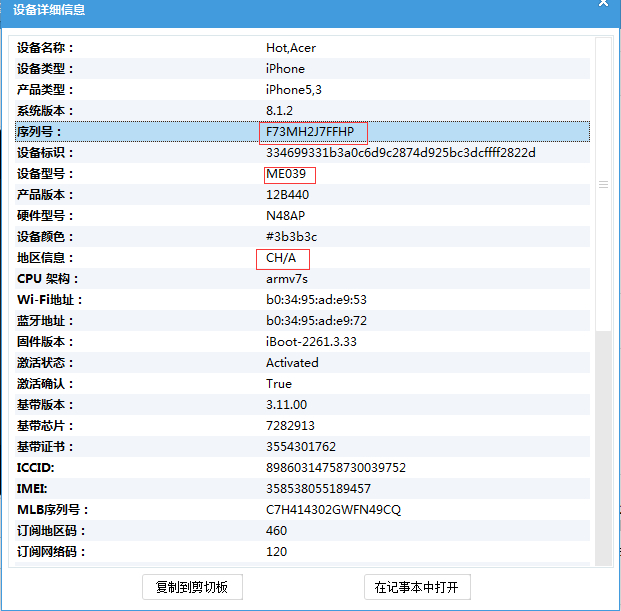Select the 蓝牙地址 value b0:34:95:ad:e9:72
This screenshot has width=621, height=611.
coord(316,321)
